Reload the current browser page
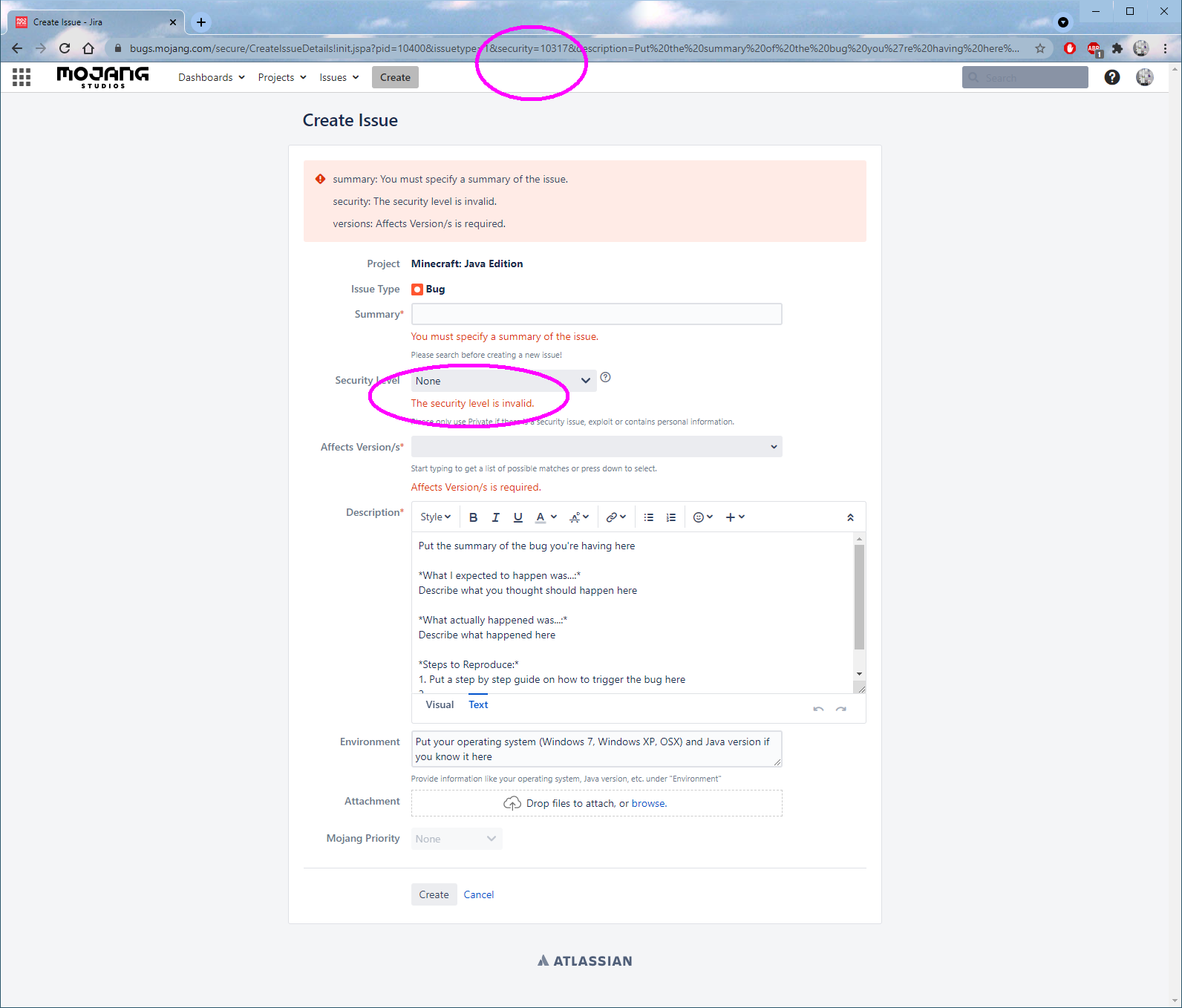Viewport: 1182px width, 1008px height. [x=65, y=48]
